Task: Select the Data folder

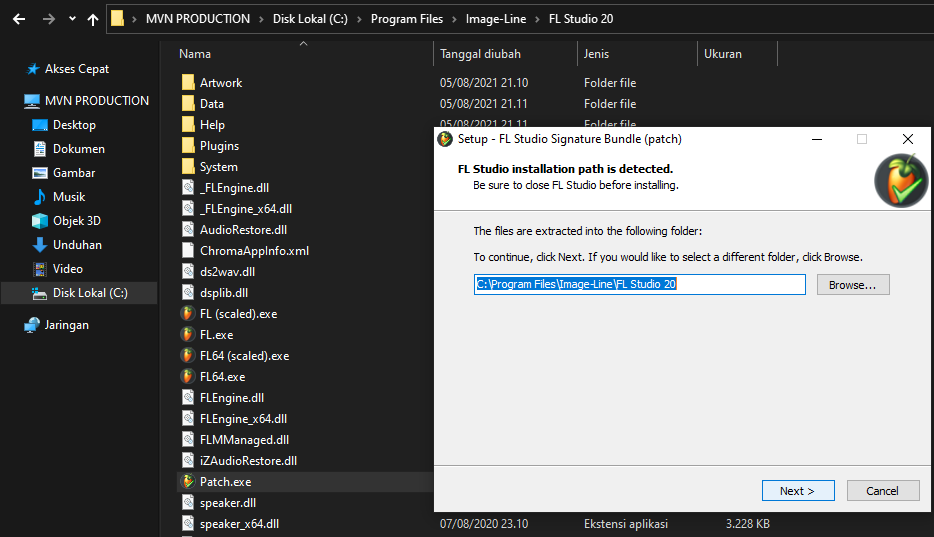Action: [211, 104]
